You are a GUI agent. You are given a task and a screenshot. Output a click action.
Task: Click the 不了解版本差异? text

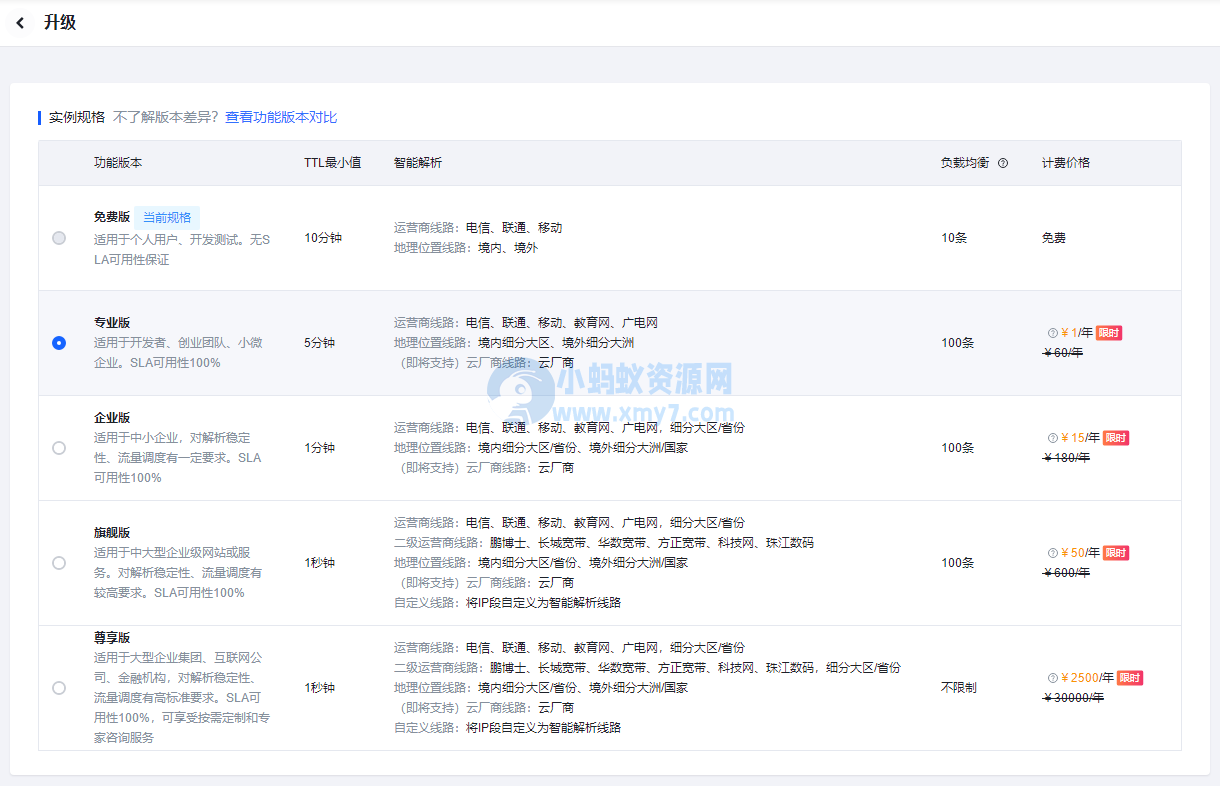point(165,117)
